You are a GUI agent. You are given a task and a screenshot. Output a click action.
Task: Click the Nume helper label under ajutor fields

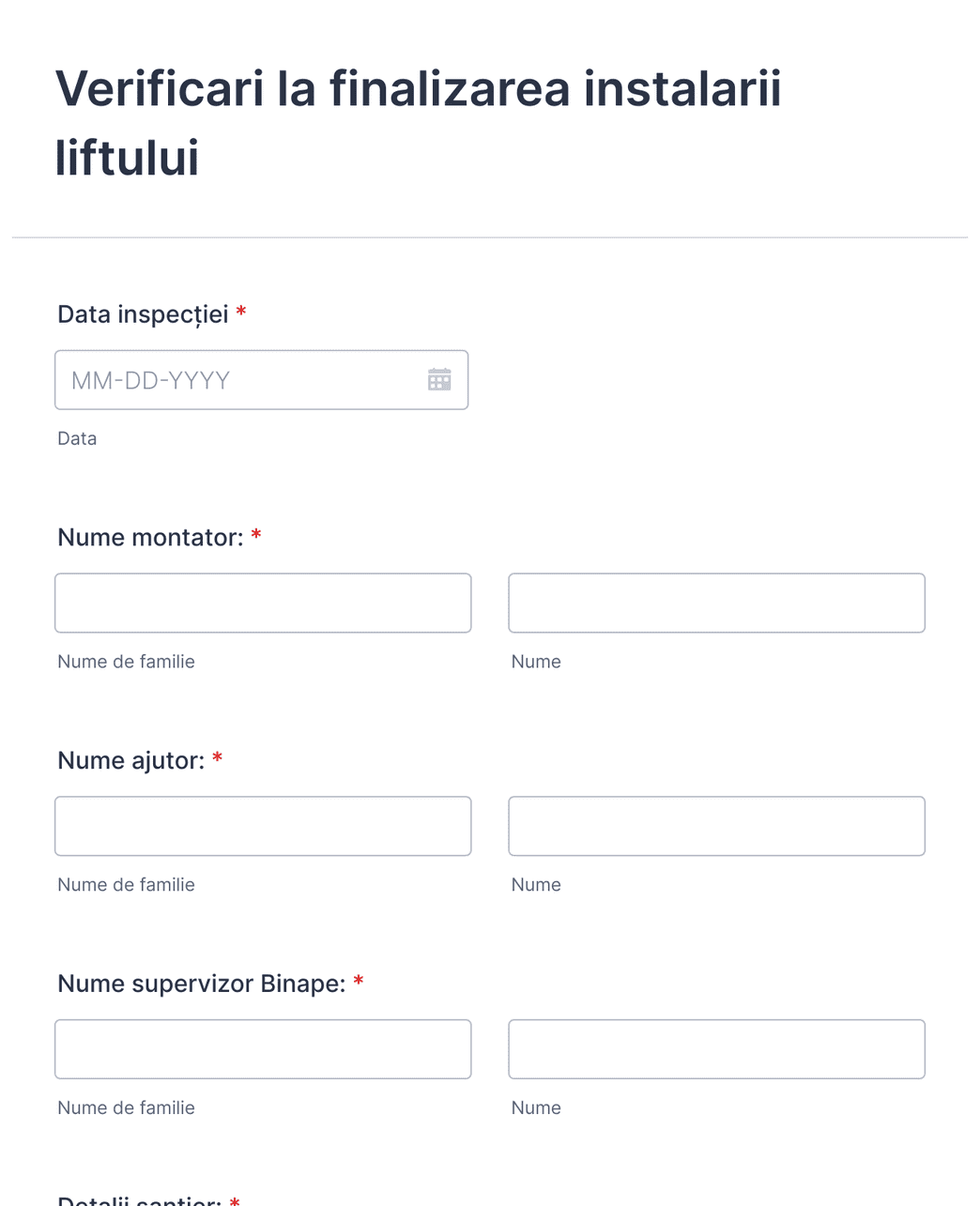tap(535, 884)
